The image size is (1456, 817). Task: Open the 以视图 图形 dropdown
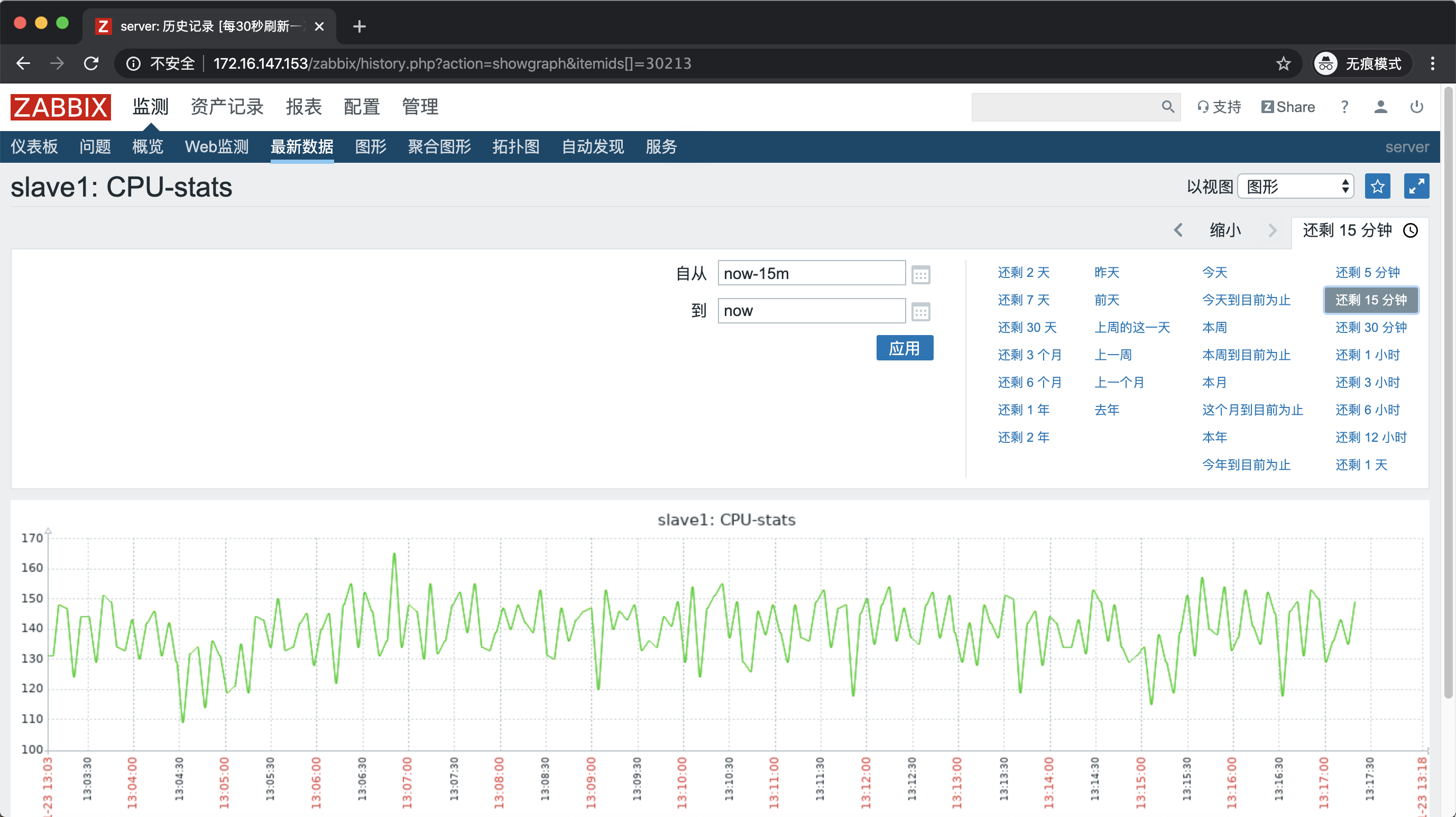coord(1295,187)
